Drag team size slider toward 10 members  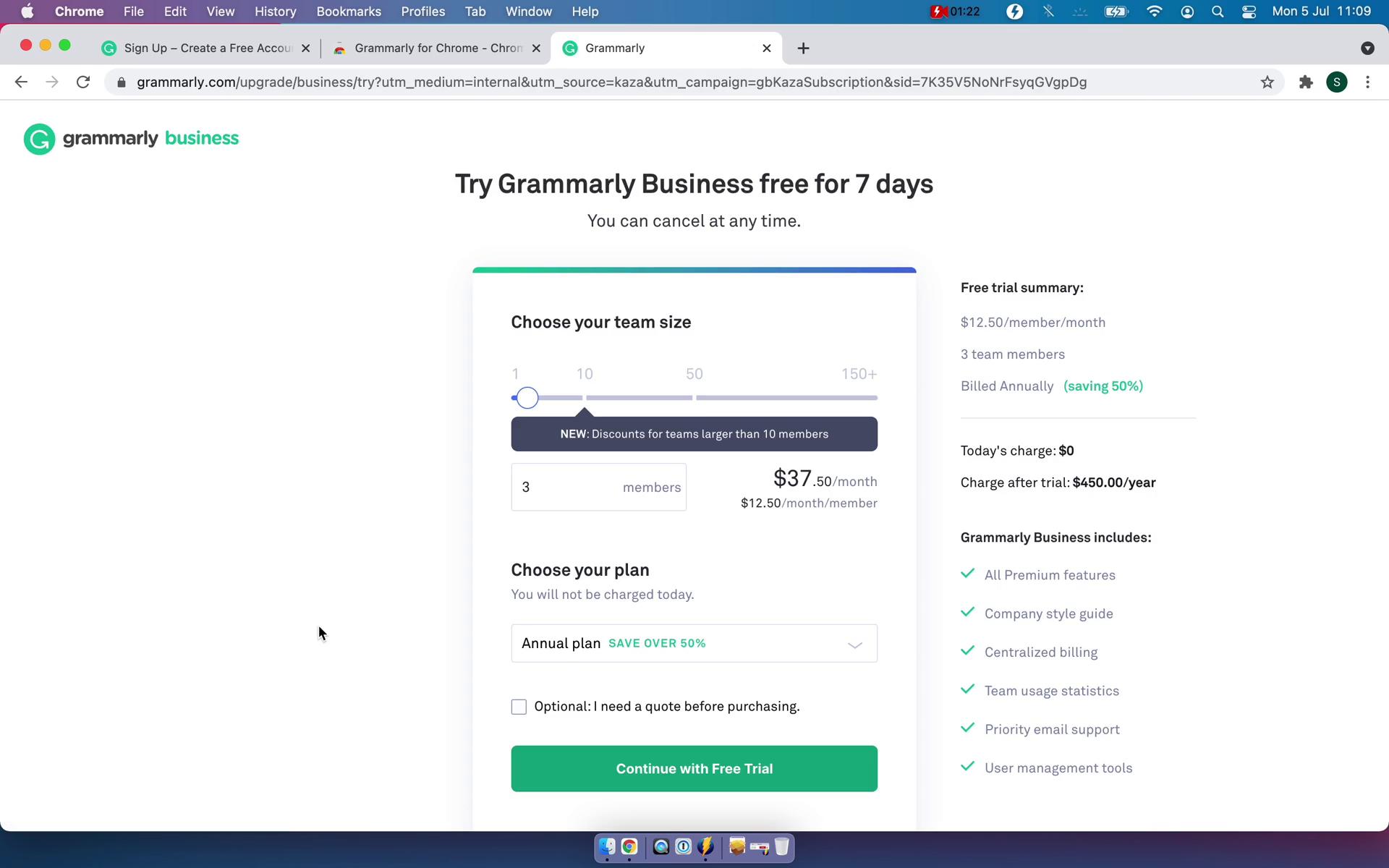[584, 397]
